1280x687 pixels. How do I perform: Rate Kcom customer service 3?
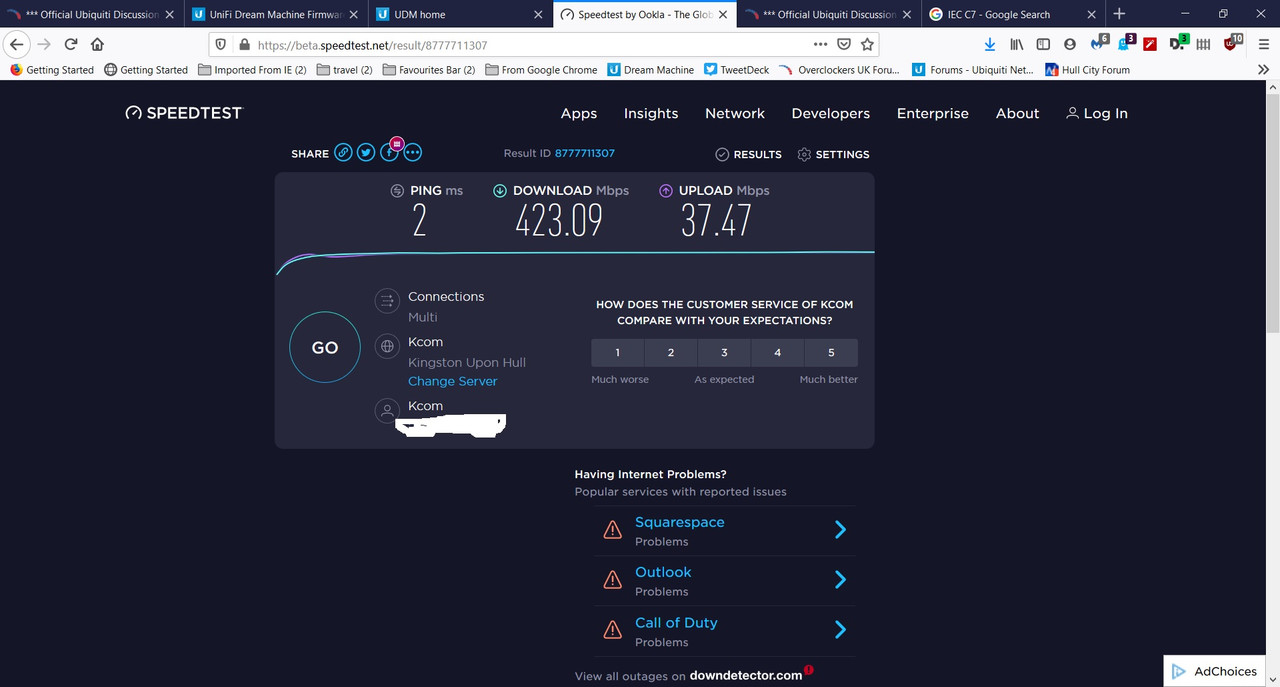724,352
